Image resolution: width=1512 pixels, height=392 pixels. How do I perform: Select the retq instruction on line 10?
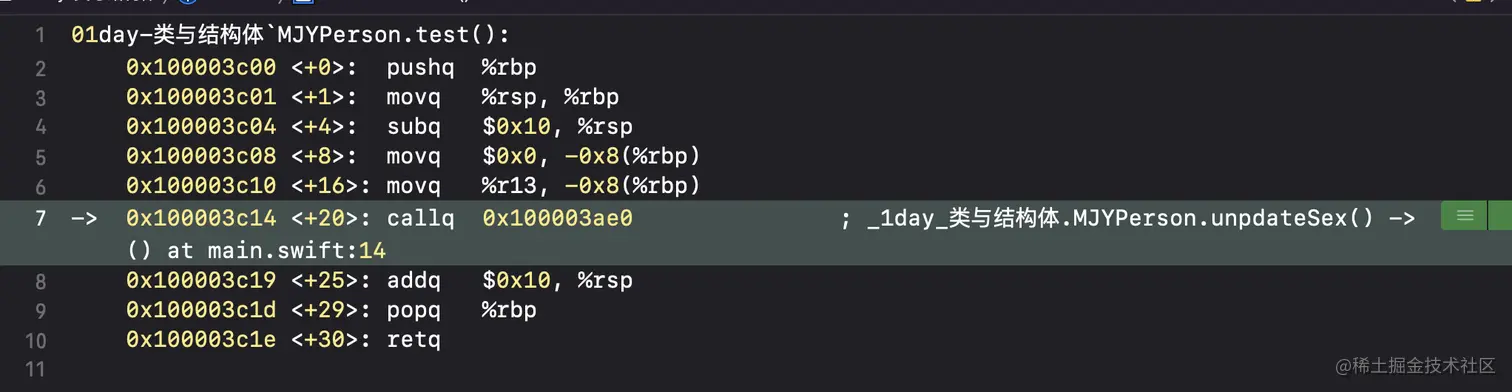[x=414, y=340]
